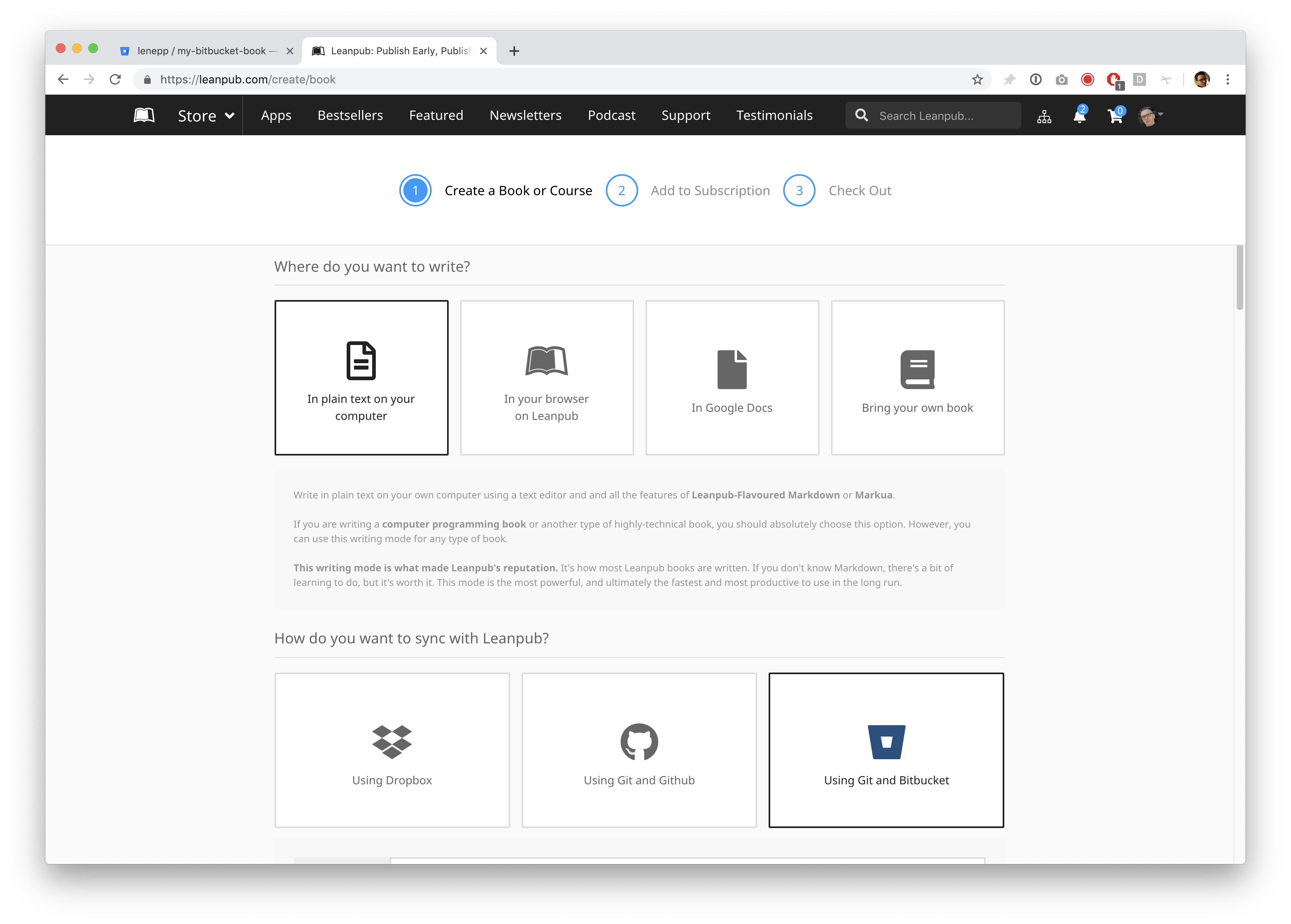Reload the current page
Viewport: 1291px width, 924px height.
pyautogui.click(x=115, y=80)
